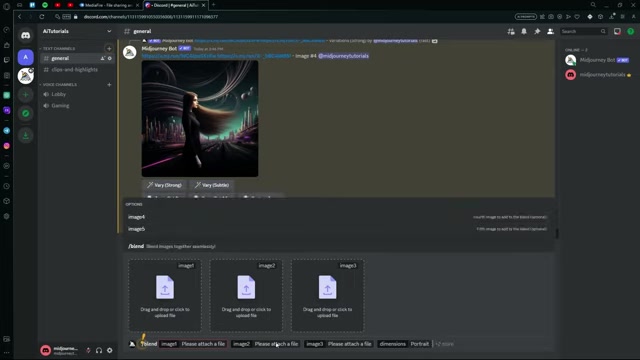Screen dimensions: 640x360
Task: Click the Vary (Strong) button
Action: pos(165,185)
